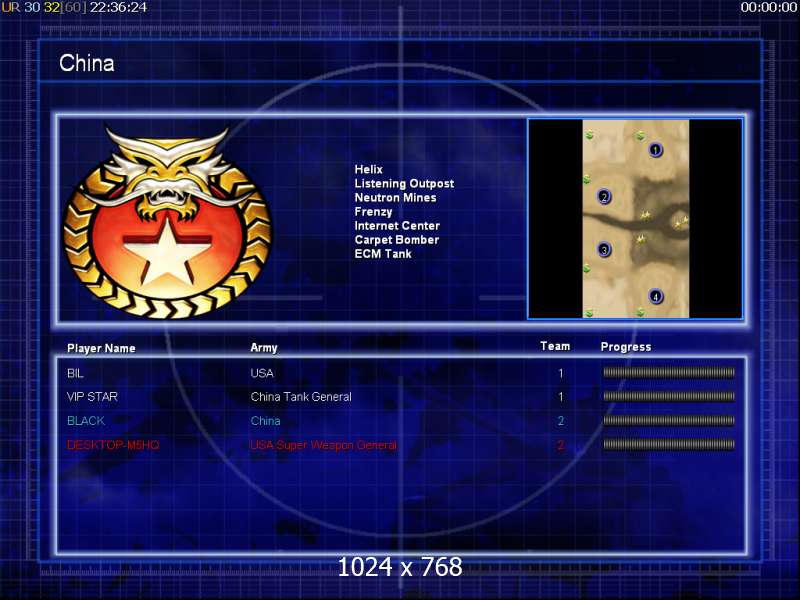Click the "Player Name" column header
The width and height of the screenshot is (800, 600).
pos(101,348)
